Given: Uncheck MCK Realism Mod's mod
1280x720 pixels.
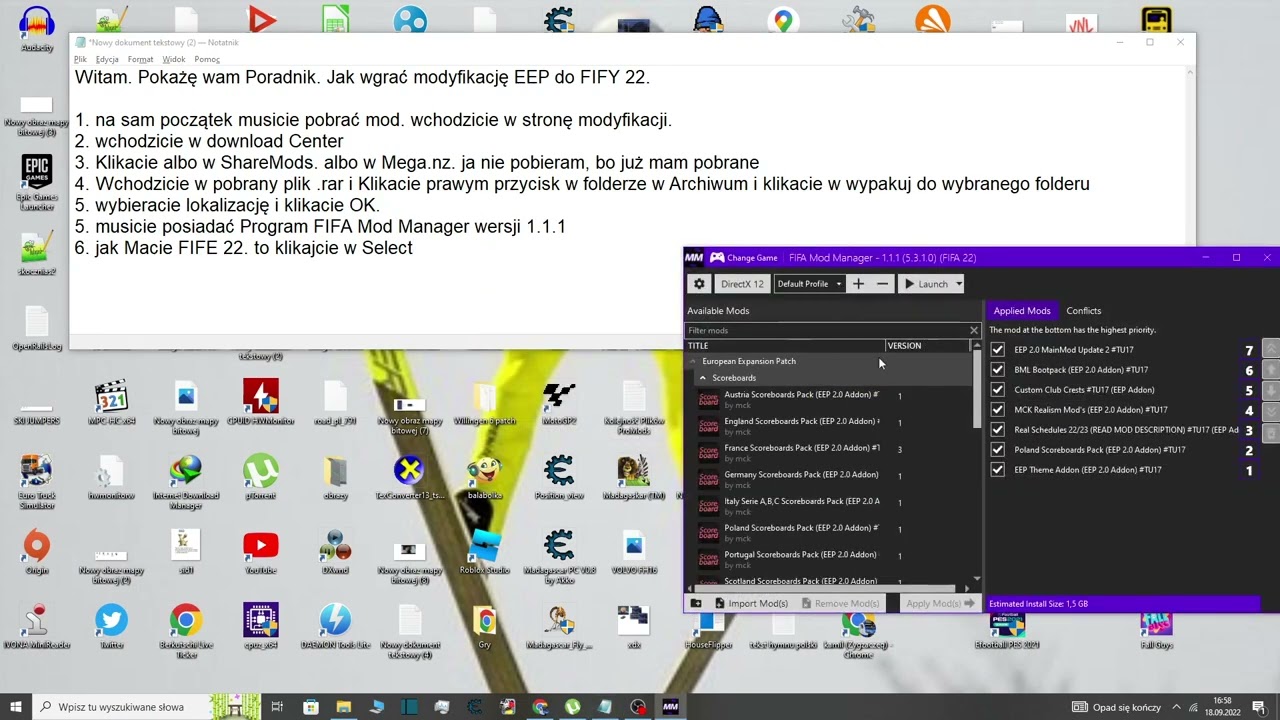Looking at the screenshot, I should click(997, 410).
